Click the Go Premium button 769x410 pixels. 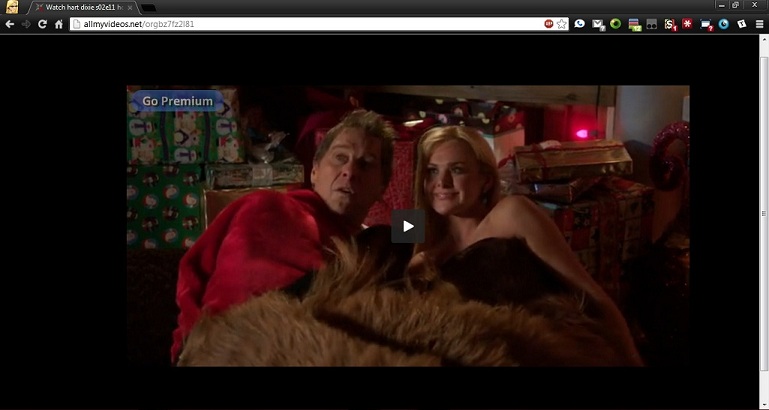178,101
